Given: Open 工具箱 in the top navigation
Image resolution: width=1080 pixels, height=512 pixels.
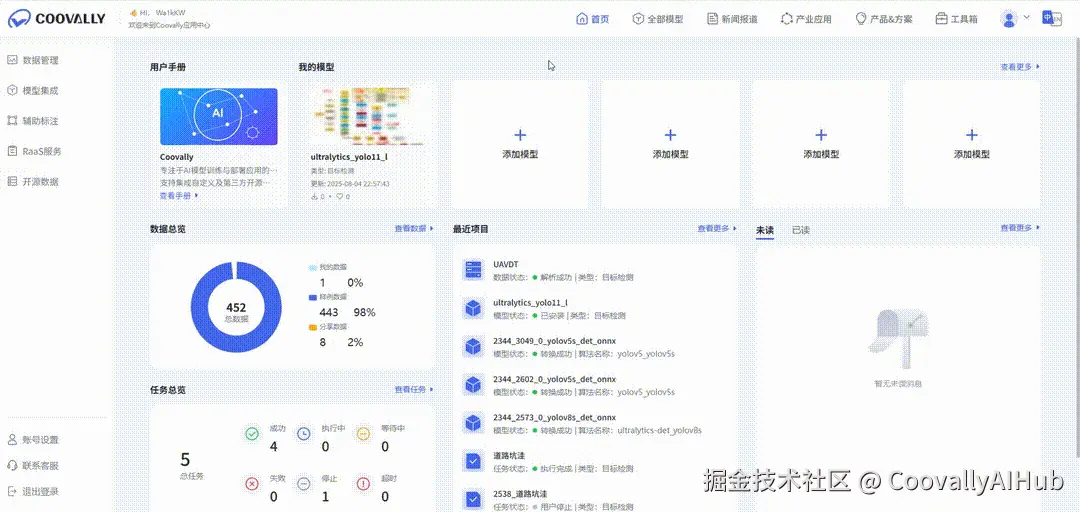Looking at the screenshot, I should click(957, 19).
